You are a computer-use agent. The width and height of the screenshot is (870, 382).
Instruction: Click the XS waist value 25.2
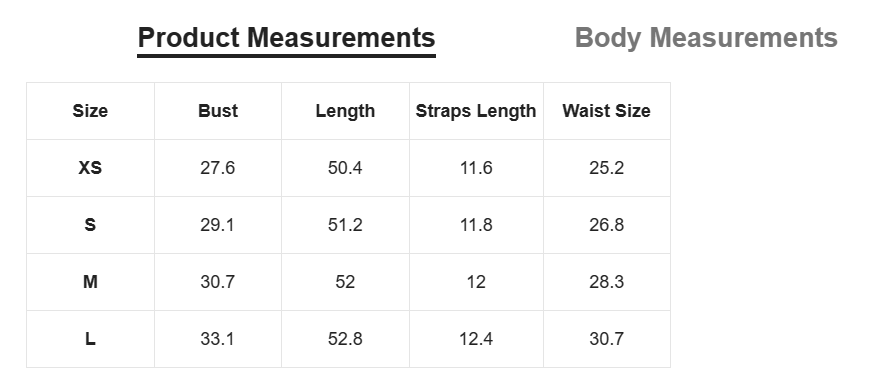coord(606,168)
